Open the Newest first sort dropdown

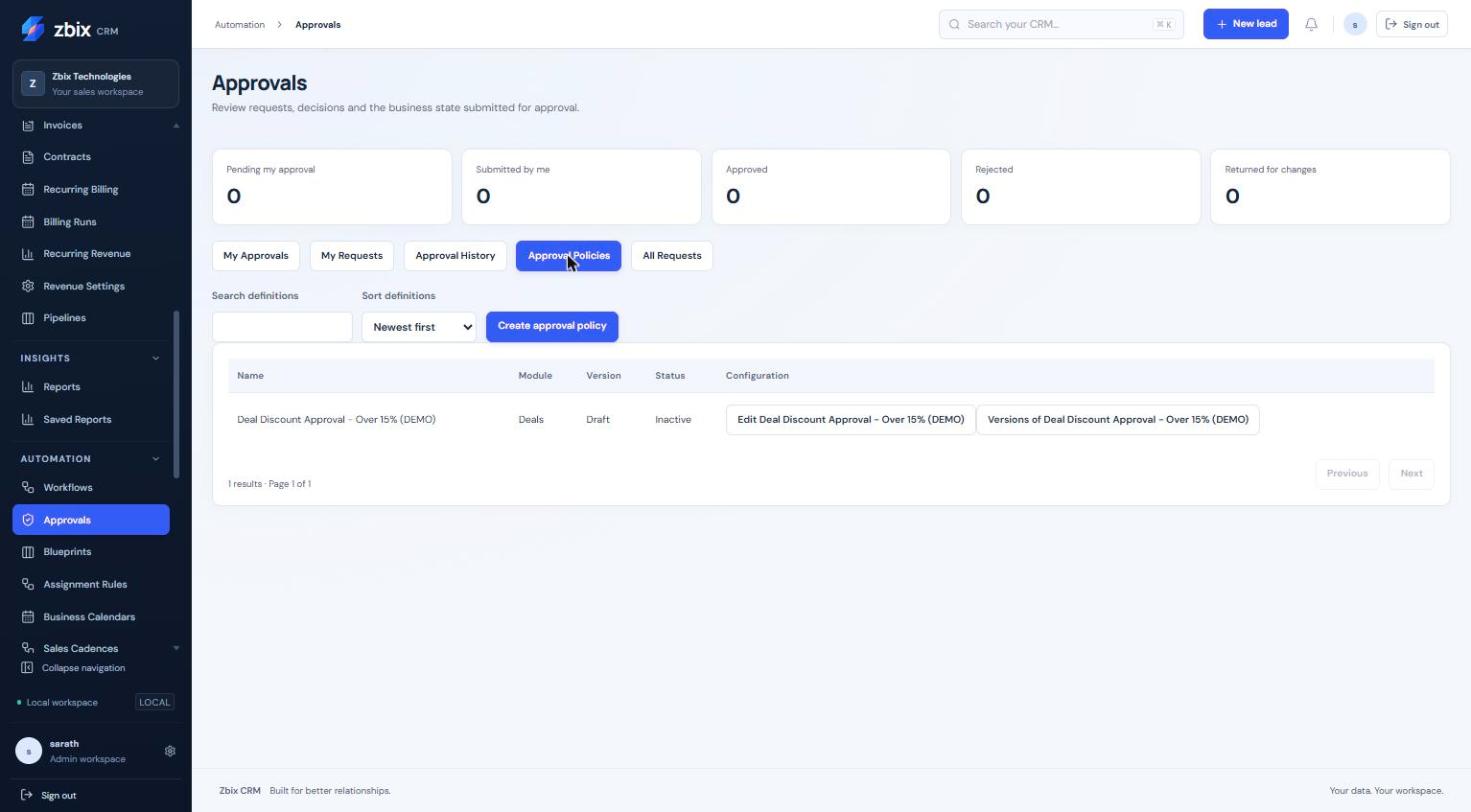(419, 327)
